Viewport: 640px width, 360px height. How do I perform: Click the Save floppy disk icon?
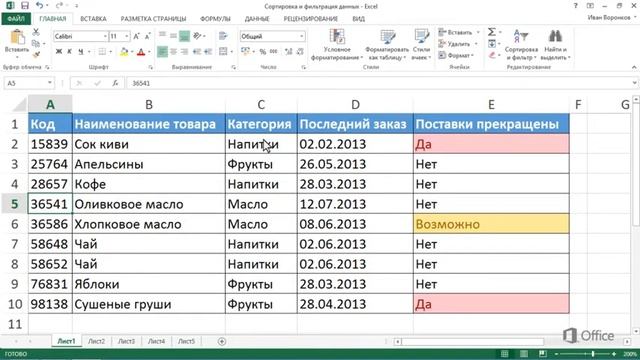(24, 6)
